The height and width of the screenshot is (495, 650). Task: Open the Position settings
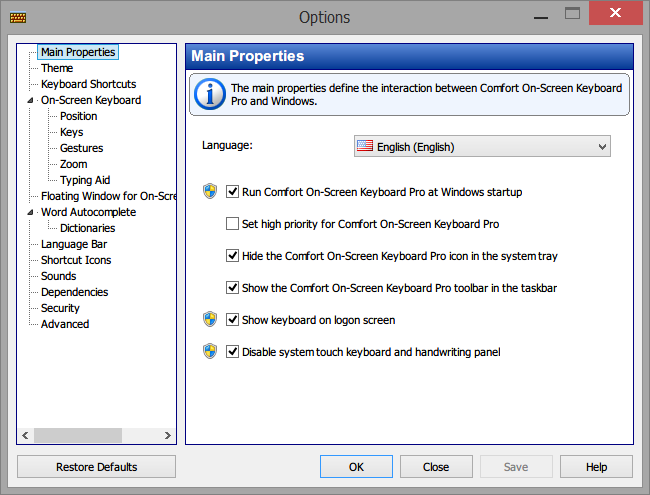click(x=79, y=116)
